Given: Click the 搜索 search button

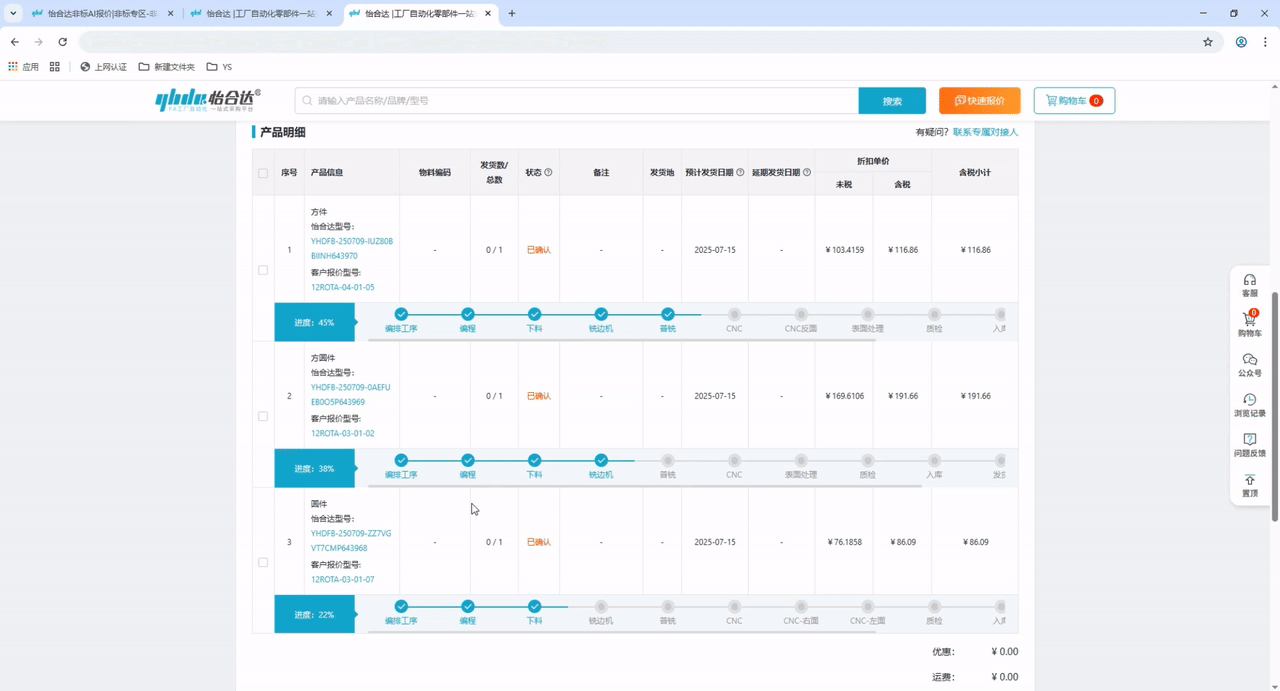Looking at the screenshot, I should 892,101.
